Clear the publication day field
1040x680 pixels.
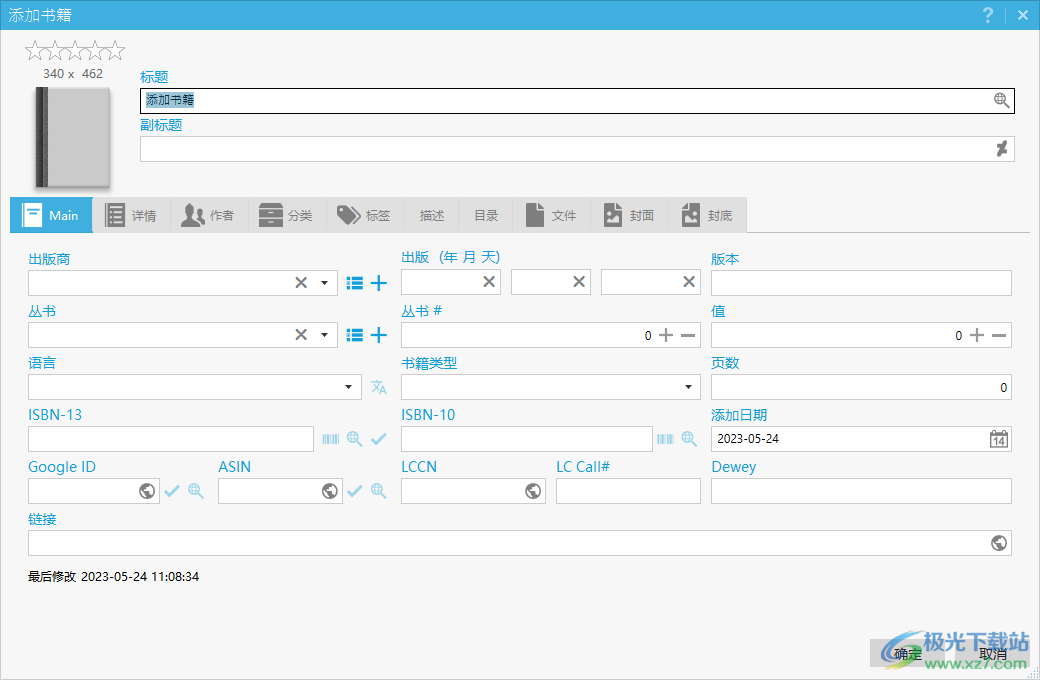(689, 282)
